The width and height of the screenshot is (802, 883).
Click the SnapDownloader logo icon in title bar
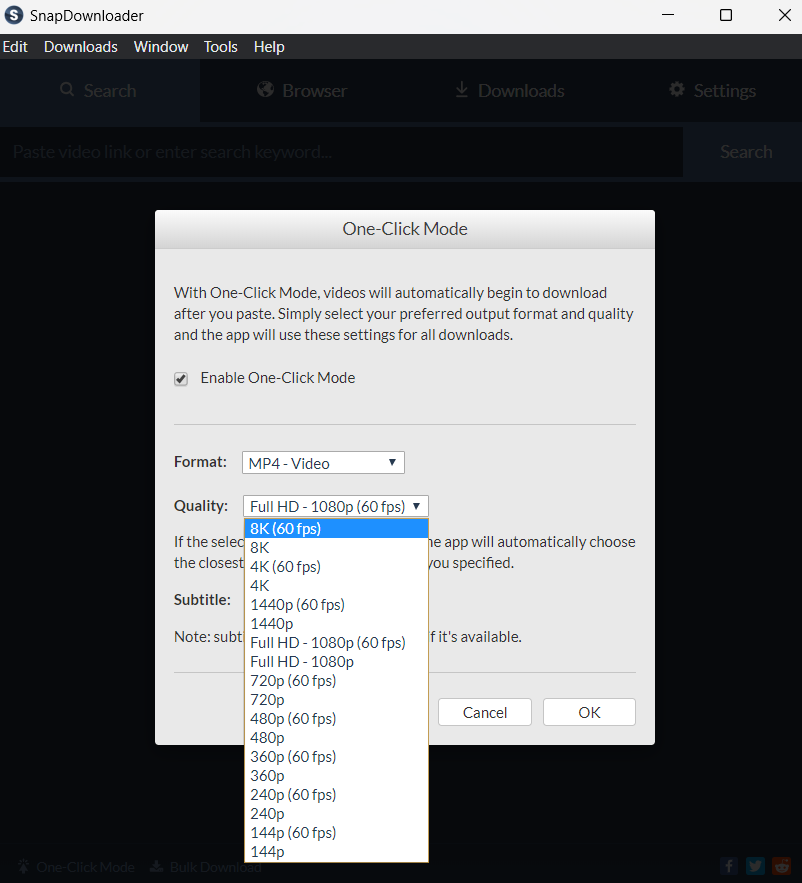(x=14, y=15)
